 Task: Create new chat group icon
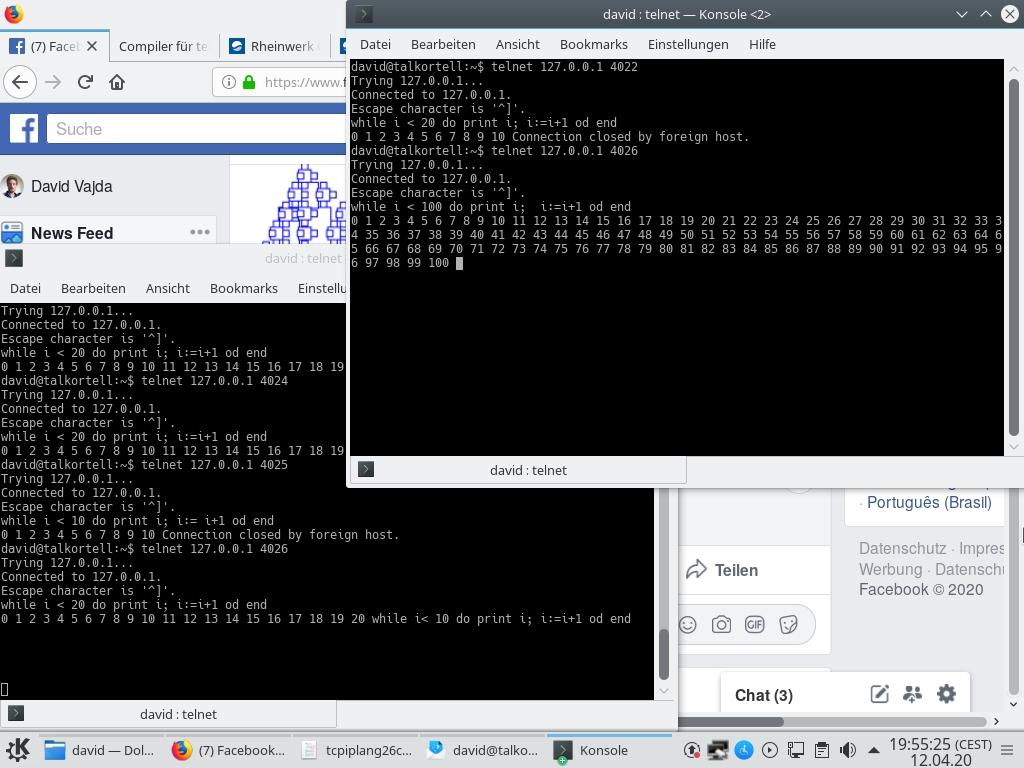(x=912, y=694)
